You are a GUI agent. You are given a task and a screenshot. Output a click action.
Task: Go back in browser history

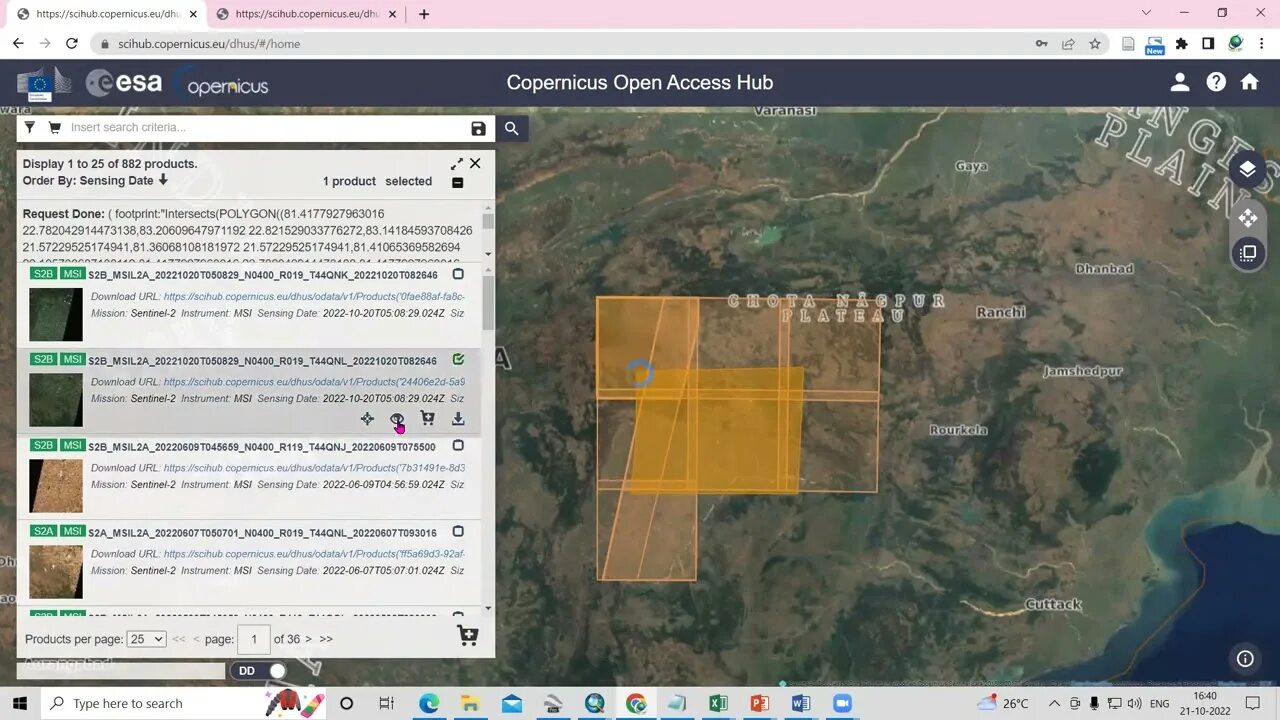point(18,44)
